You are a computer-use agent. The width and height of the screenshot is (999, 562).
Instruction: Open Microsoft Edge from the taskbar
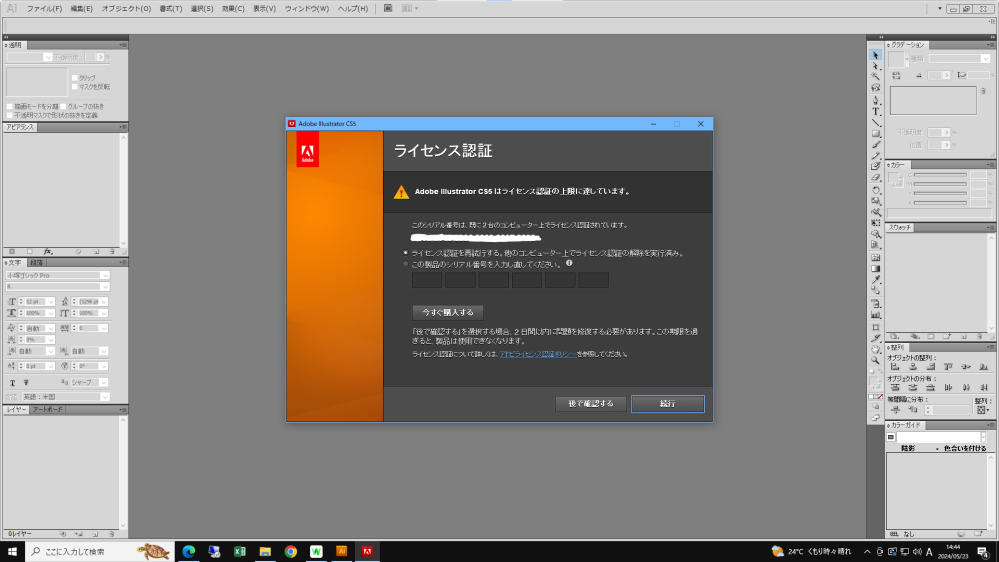(x=189, y=551)
